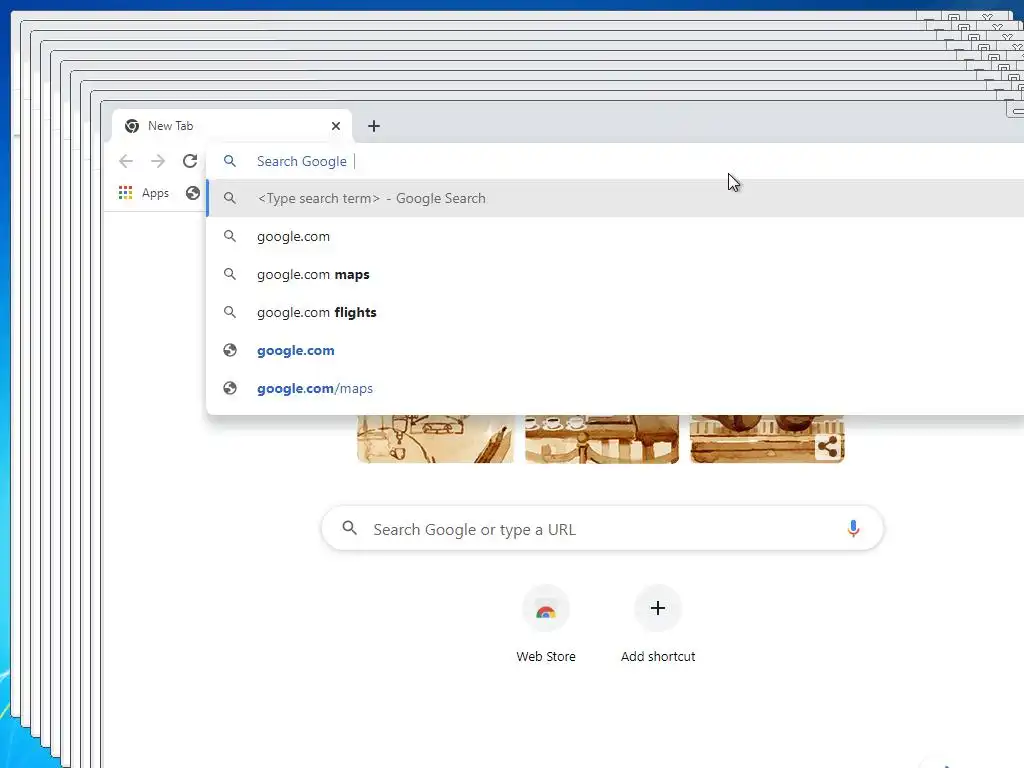Open the google.com/maps URL suggestion

pyautogui.click(x=615, y=388)
